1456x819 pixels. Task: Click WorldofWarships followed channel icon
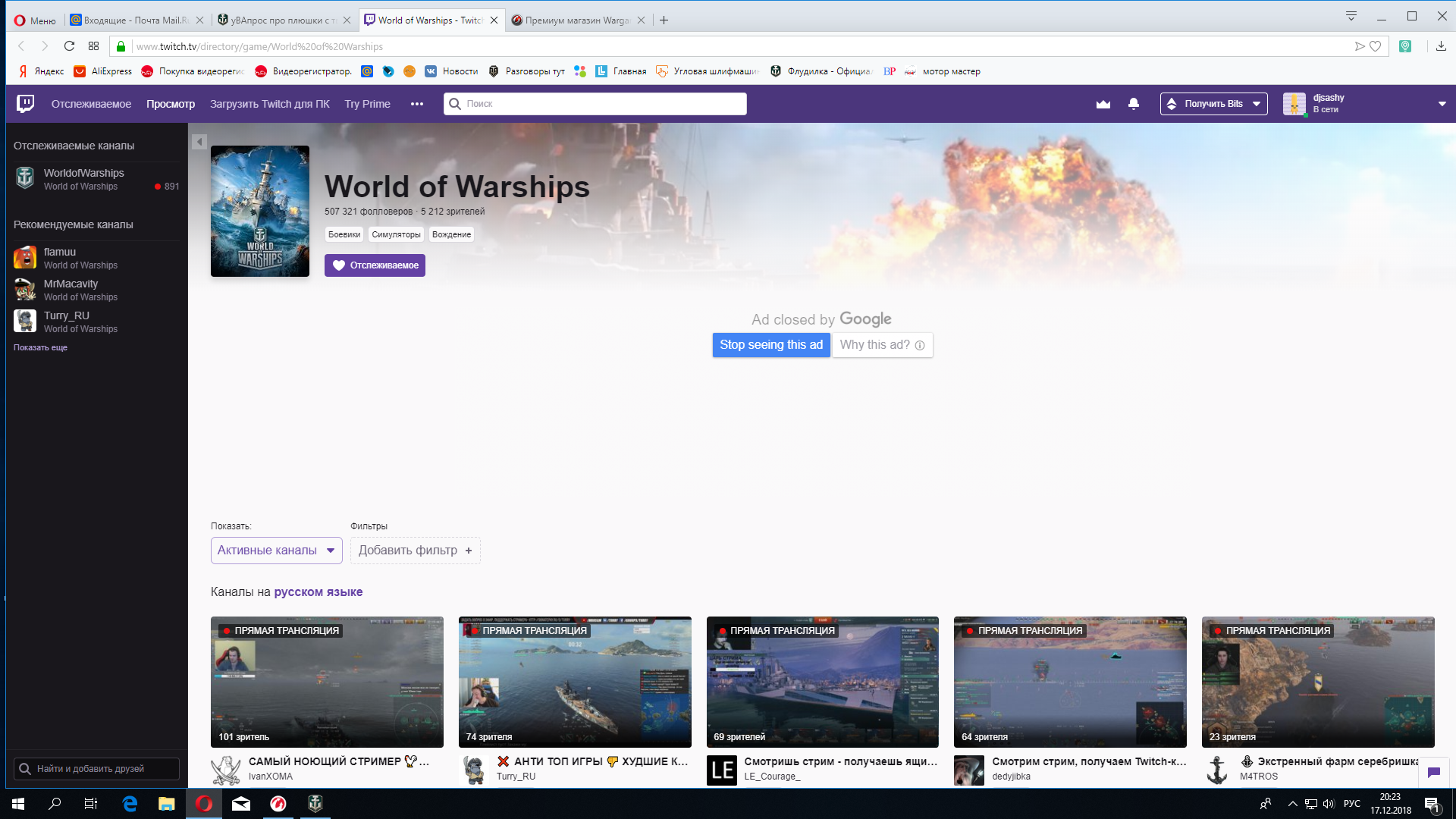coord(25,178)
